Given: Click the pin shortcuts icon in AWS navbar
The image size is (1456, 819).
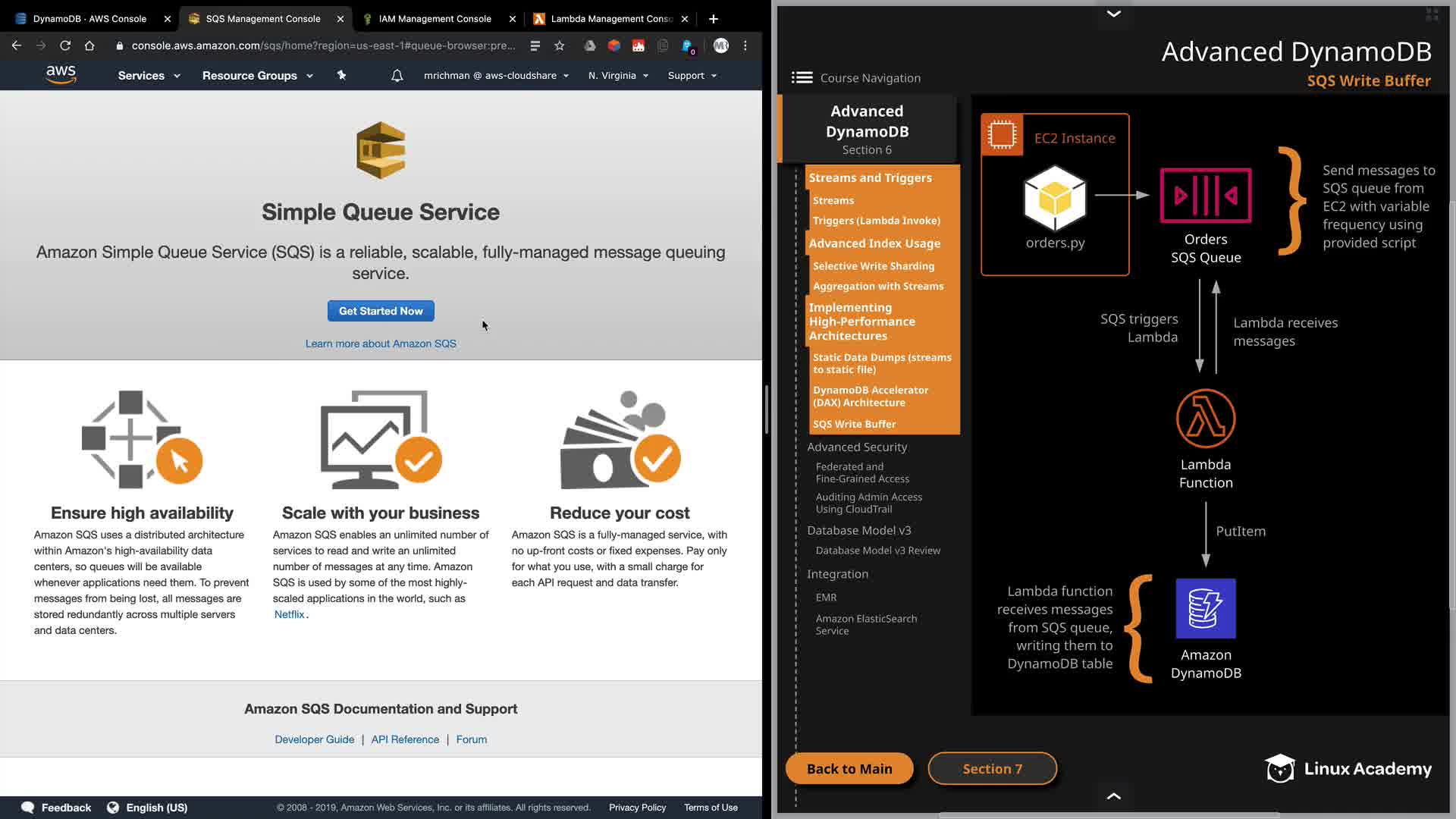Looking at the screenshot, I should (x=341, y=75).
